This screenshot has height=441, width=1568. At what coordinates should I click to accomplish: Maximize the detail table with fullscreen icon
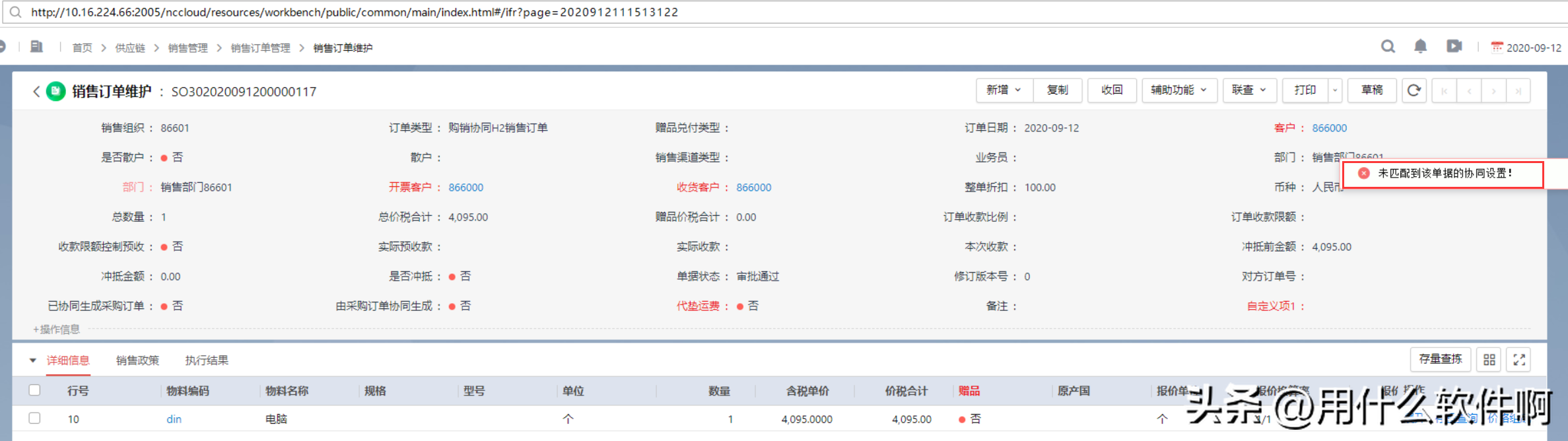1519,360
